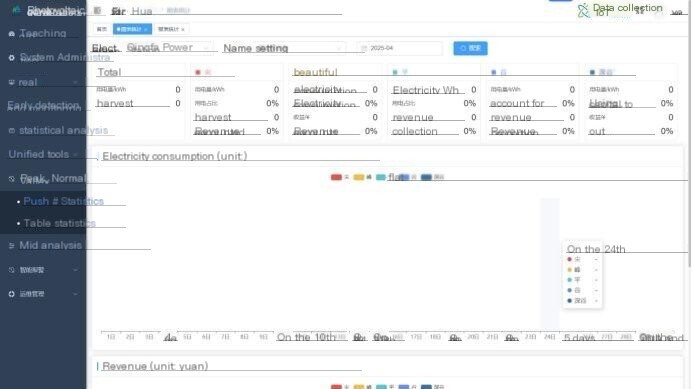Click the 'Total' summary card header
This screenshot has width=692, height=389.
point(109,72)
